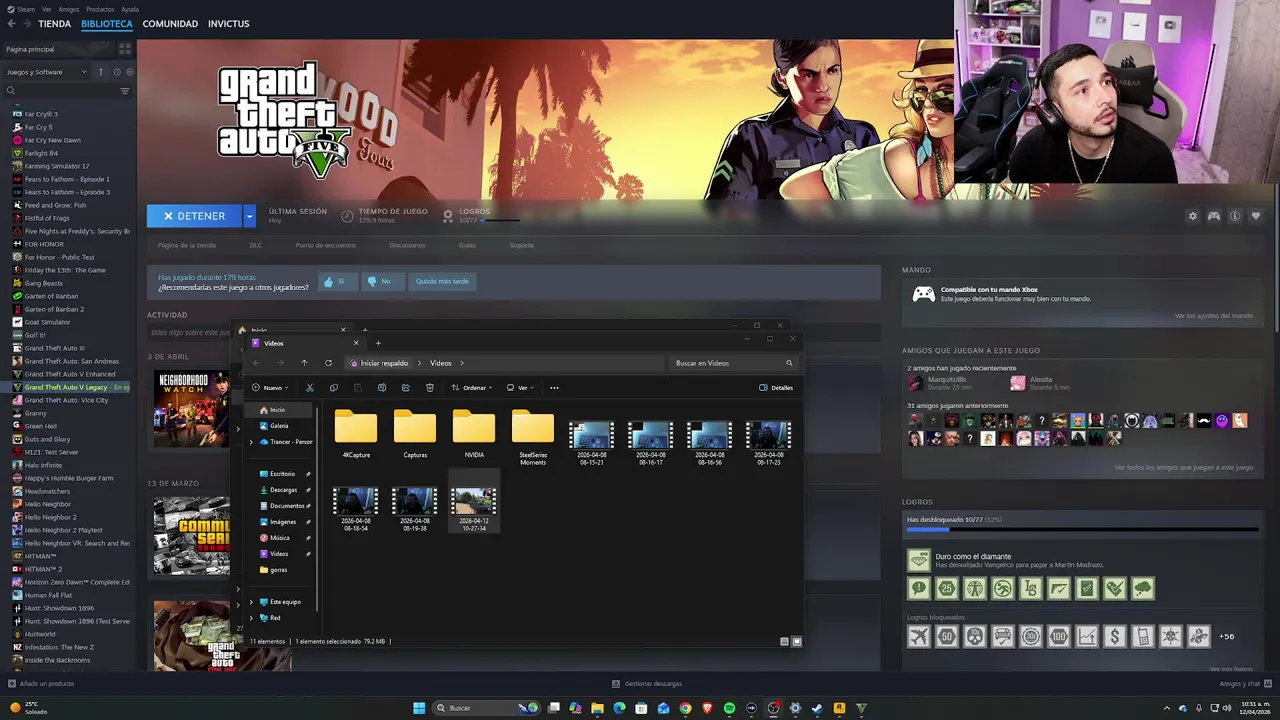Open the Ver dropdown in Explorer
The image size is (1280, 720).
coord(520,388)
